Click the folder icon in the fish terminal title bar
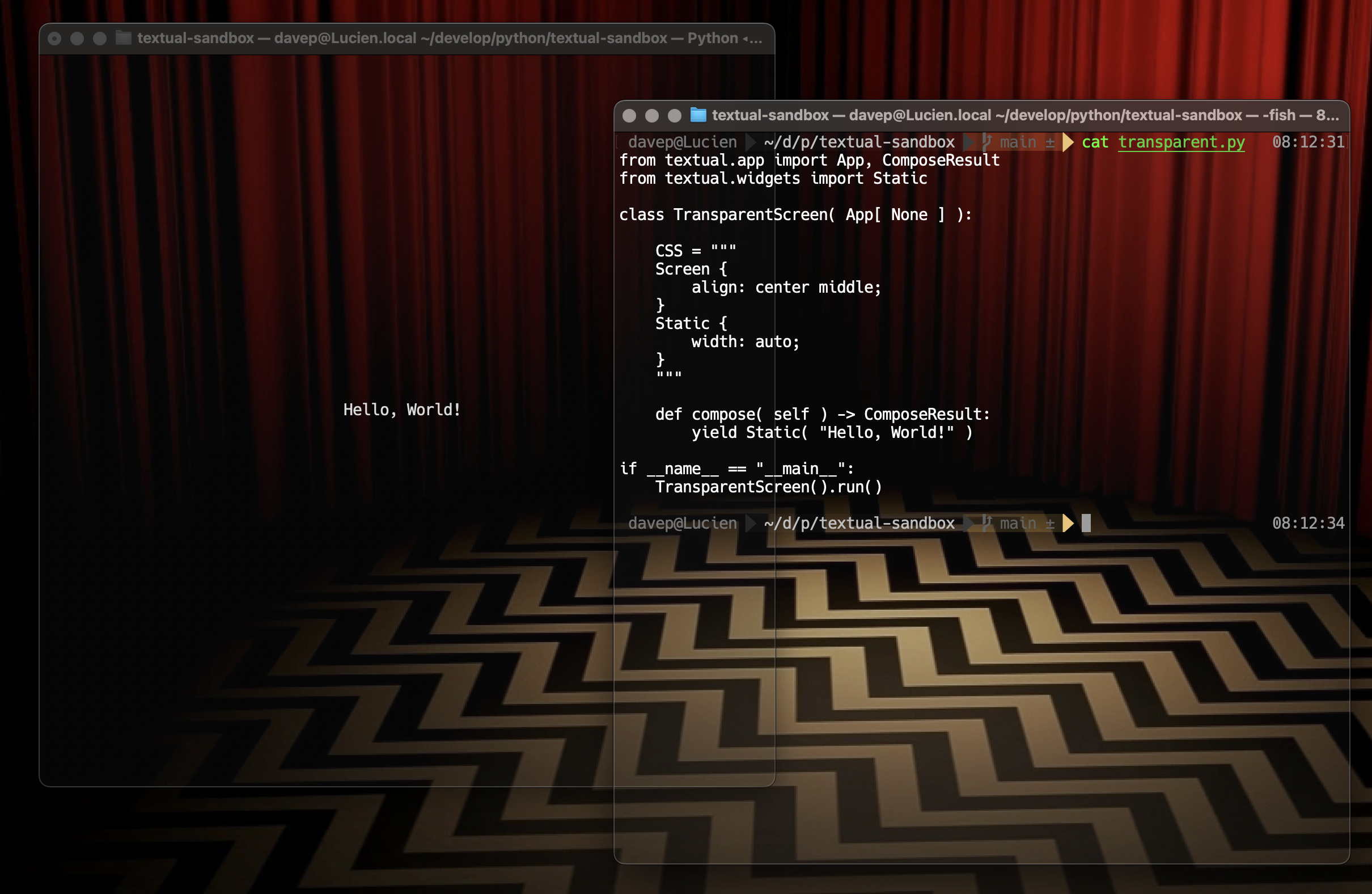Screen dimensions: 1372x894 coord(698,115)
